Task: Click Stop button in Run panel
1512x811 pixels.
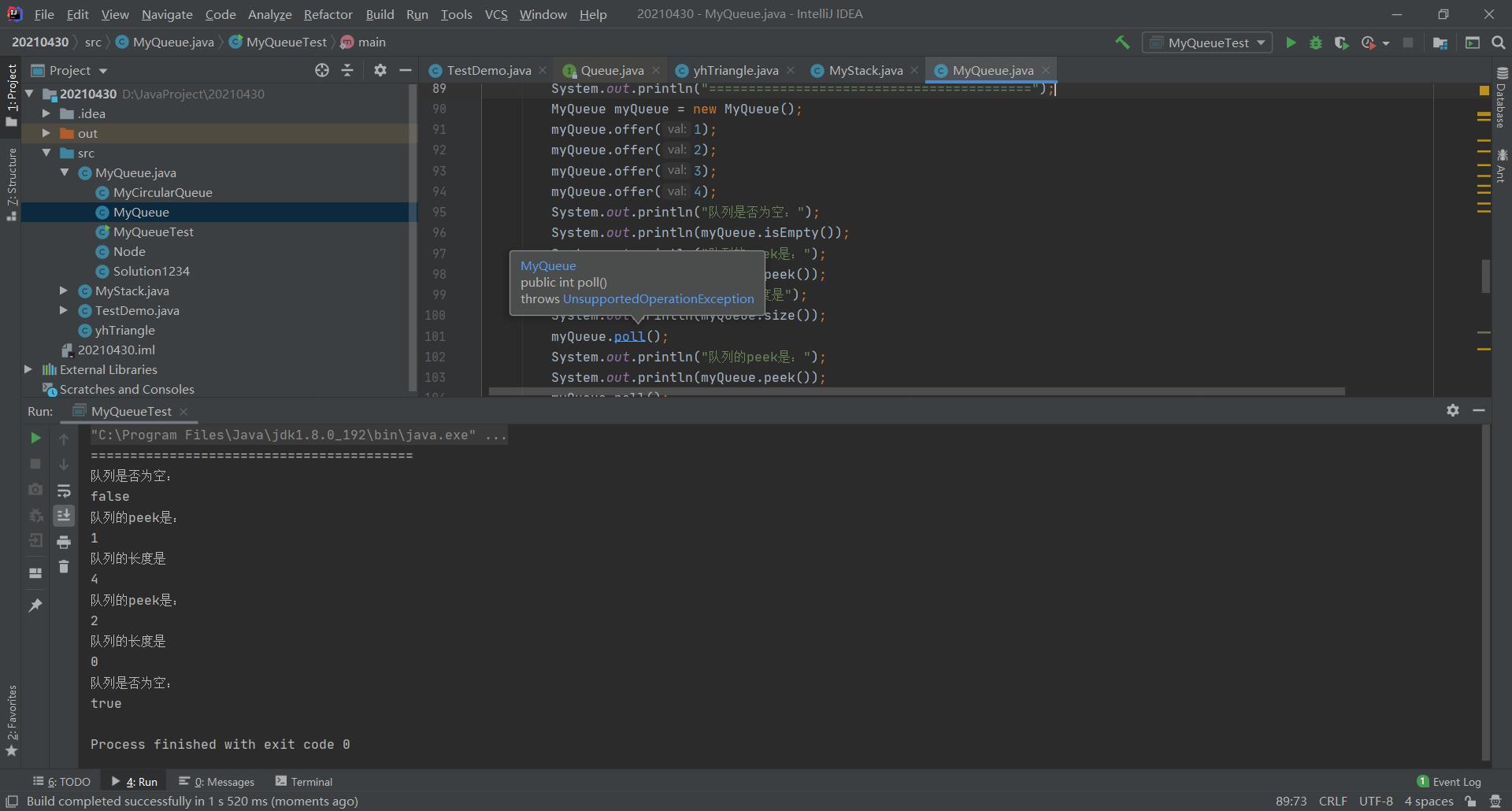Action: point(35,464)
